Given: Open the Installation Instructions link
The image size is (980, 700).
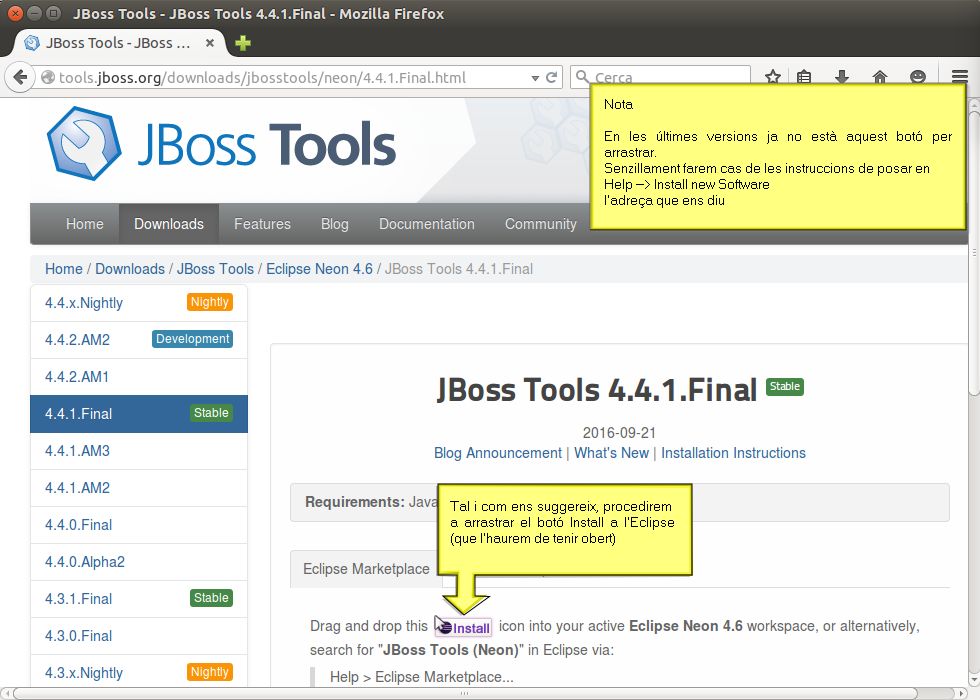Looking at the screenshot, I should [733, 452].
